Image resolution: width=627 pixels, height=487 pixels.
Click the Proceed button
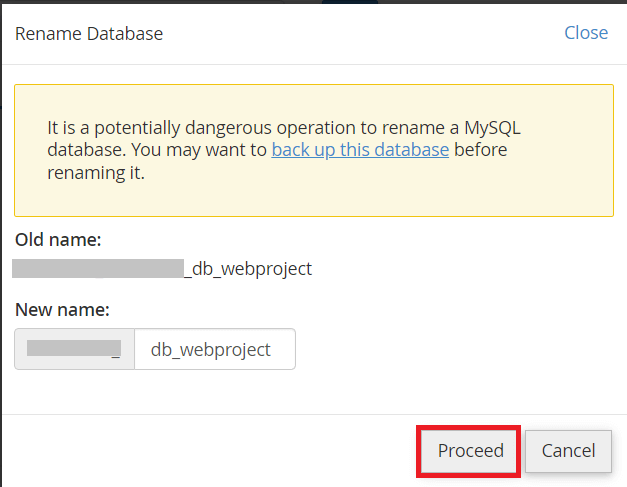coord(469,451)
